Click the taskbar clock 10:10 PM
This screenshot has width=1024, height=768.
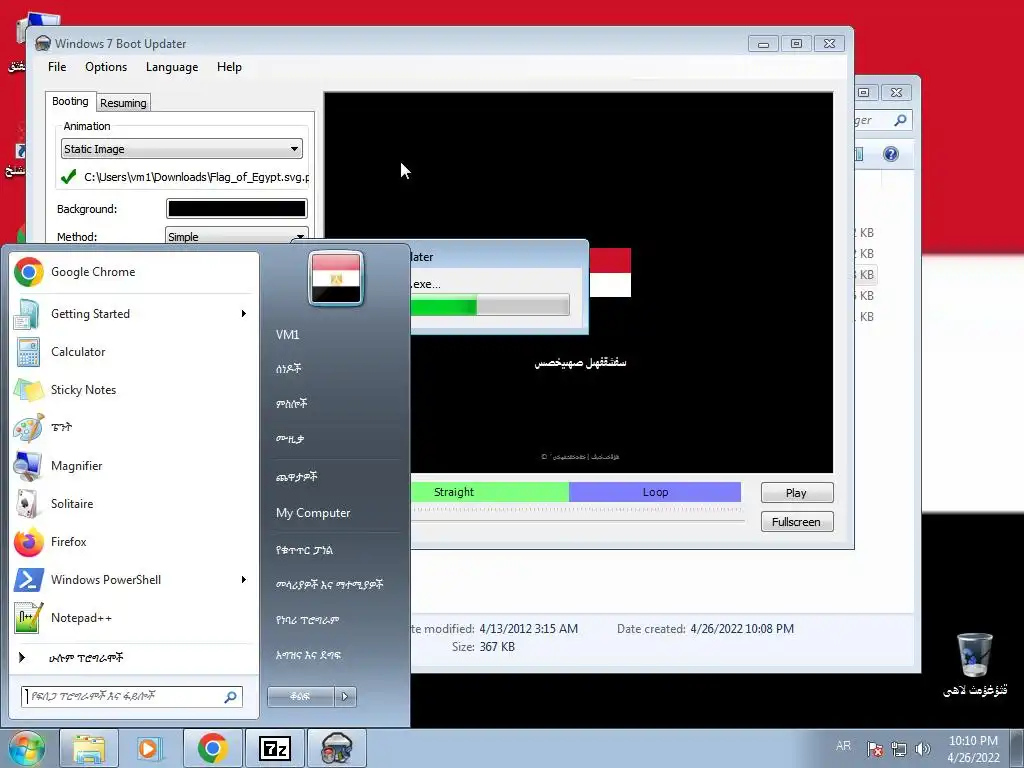click(x=973, y=741)
